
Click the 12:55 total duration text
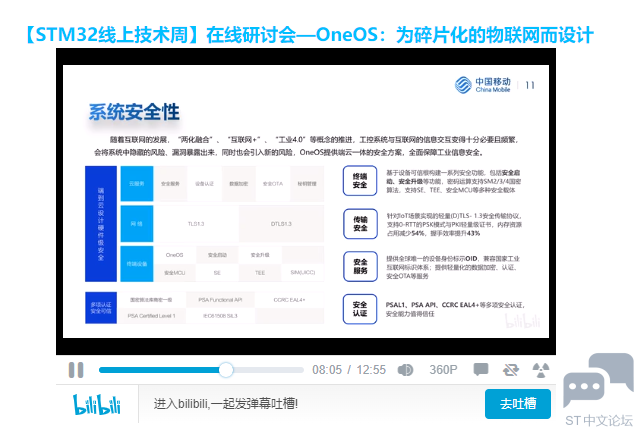point(371,370)
